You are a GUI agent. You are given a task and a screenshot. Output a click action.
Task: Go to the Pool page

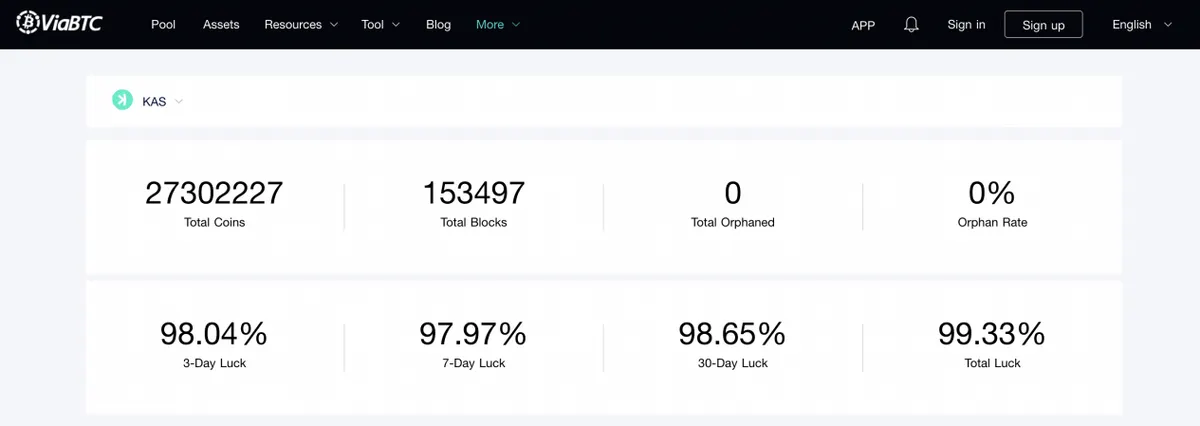coord(163,24)
